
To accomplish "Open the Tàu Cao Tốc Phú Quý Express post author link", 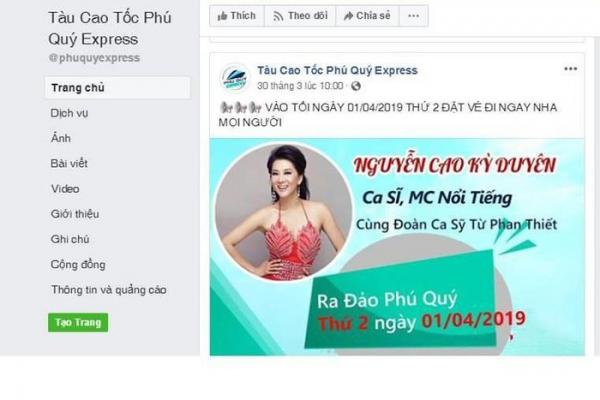I will (x=337, y=70).
